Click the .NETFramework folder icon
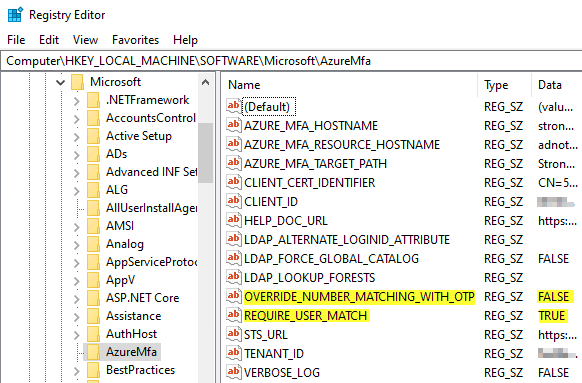 pyautogui.click(x=94, y=100)
